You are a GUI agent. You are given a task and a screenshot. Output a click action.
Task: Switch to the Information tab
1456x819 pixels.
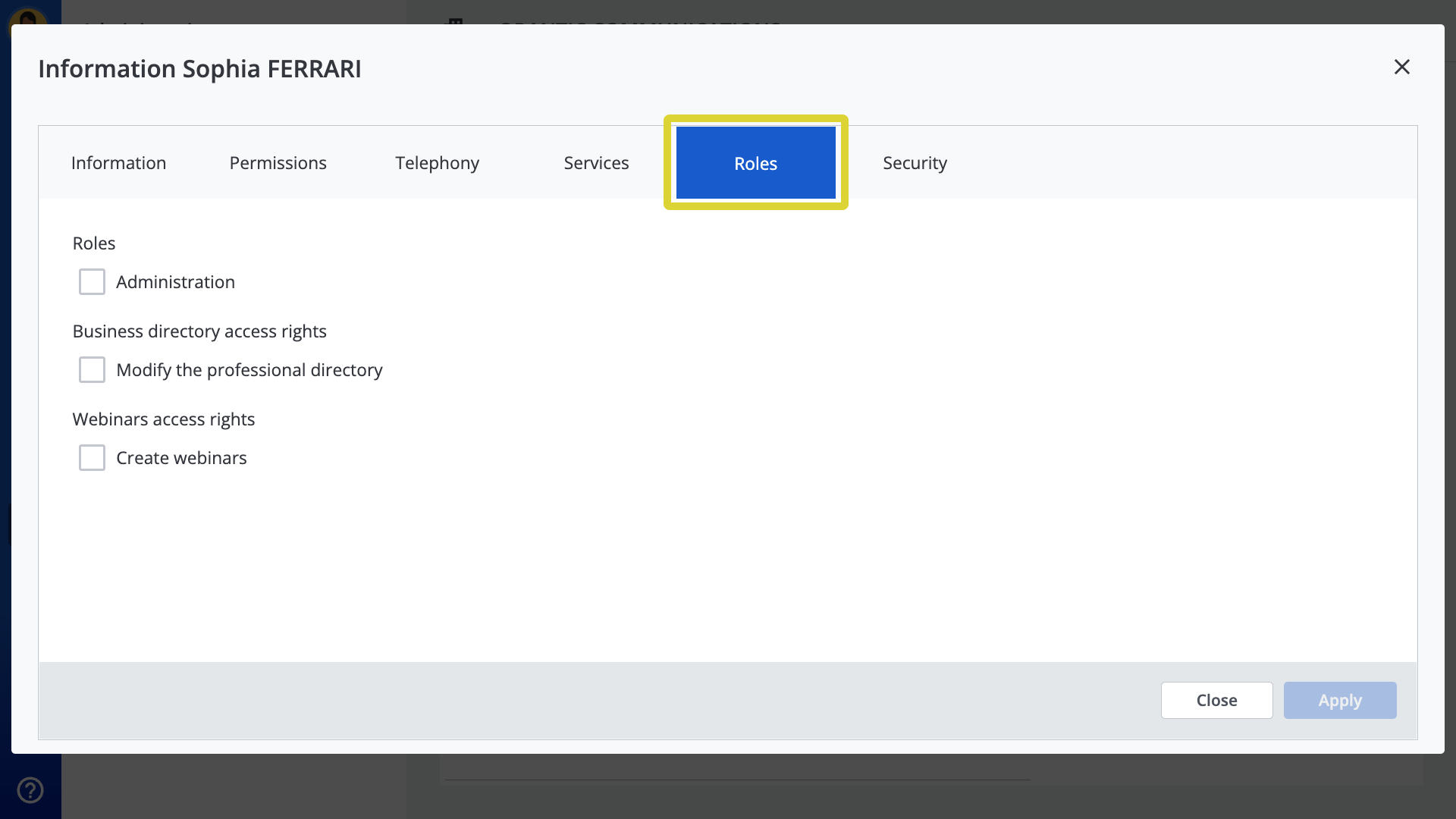tap(118, 162)
